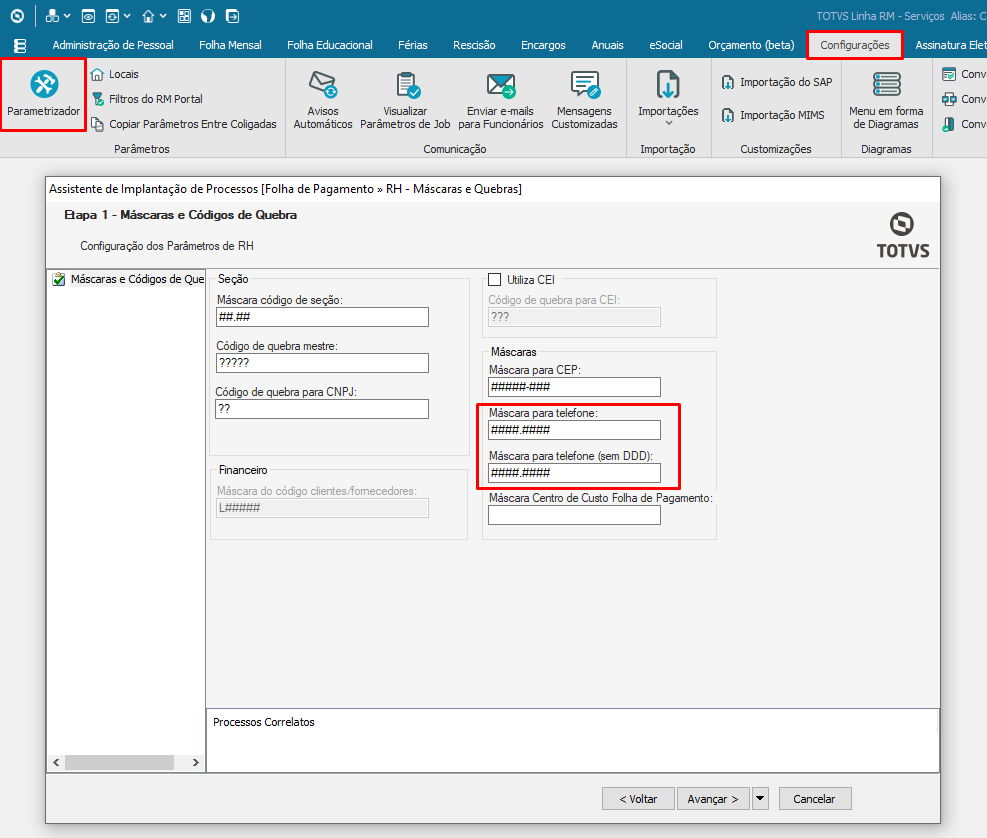This screenshot has width=987, height=838.
Task: Click the four-squares grid icon
Action: tap(184, 16)
